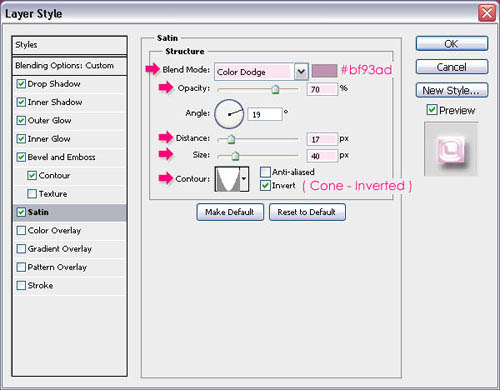Click the Opacity slider handle

tap(275, 89)
